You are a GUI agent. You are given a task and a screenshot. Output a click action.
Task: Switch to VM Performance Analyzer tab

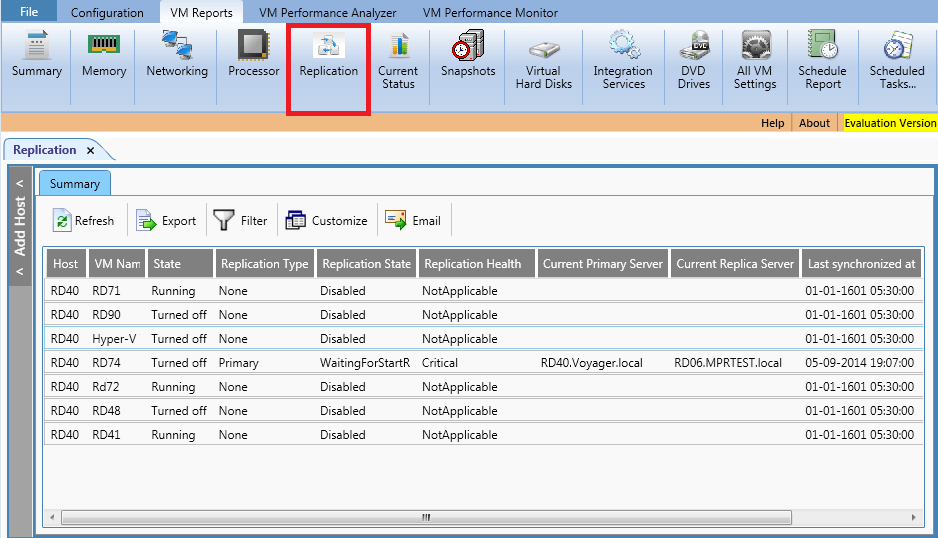click(327, 13)
